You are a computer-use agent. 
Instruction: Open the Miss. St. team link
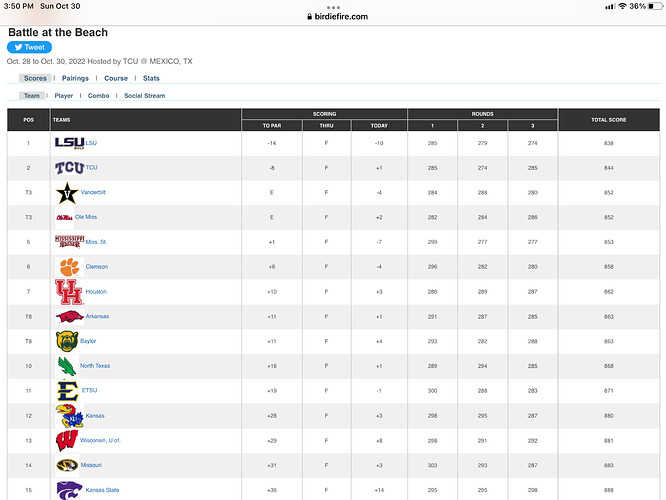point(96,242)
